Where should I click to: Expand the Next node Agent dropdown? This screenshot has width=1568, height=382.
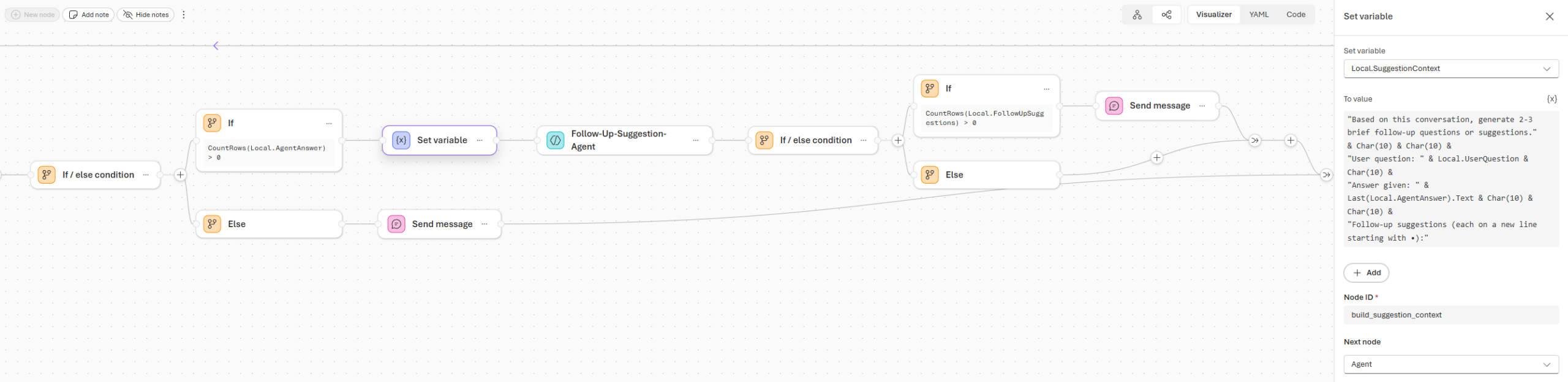coord(1450,364)
